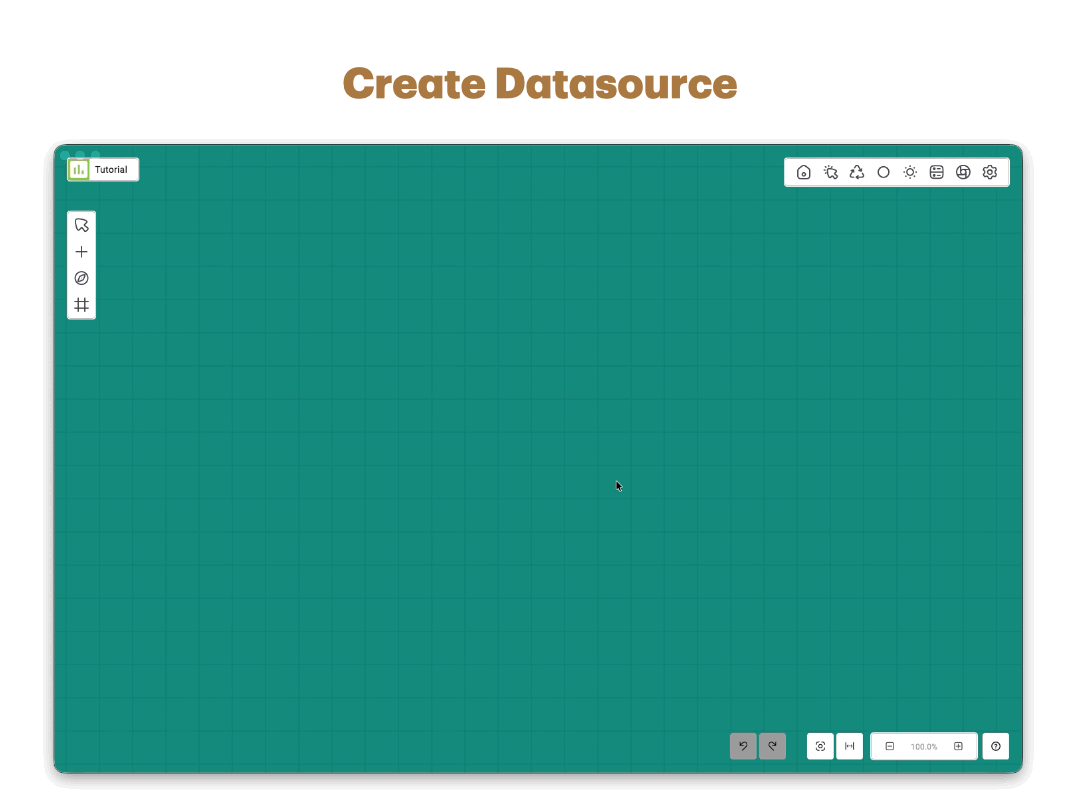Open the settings gear
This screenshot has height=810, width=1080.
(x=990, y=172)
